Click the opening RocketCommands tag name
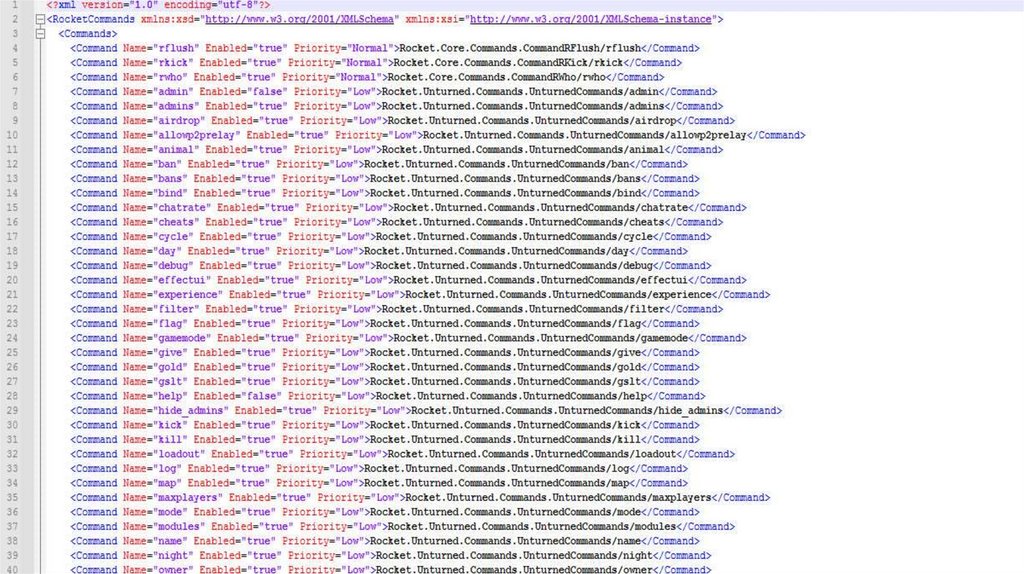This screenshot has width=1024, height=574. point(93,20)
